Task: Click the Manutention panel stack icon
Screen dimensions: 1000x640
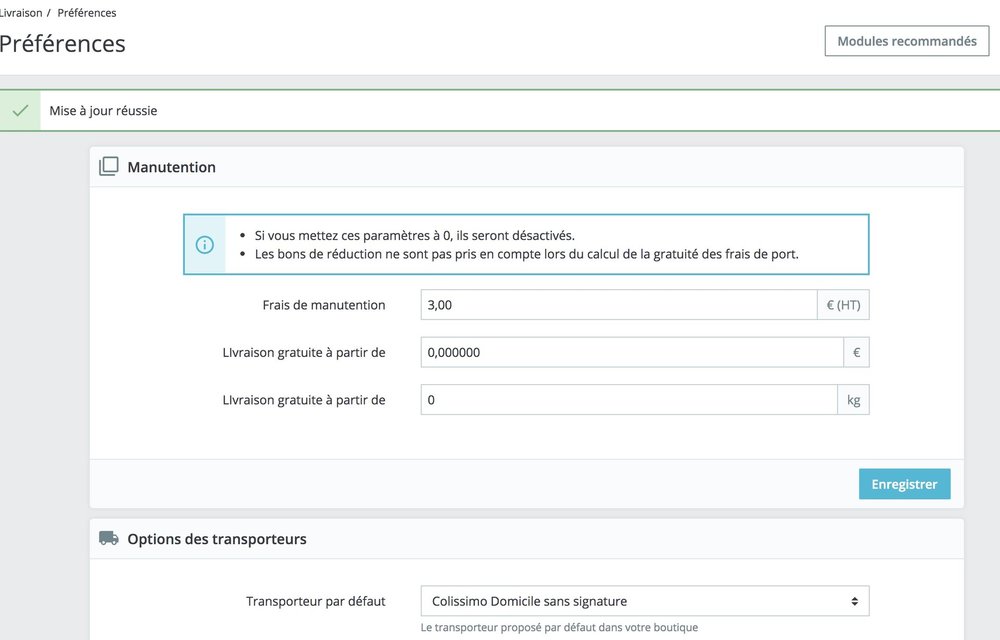Action: tap(108, 166)
